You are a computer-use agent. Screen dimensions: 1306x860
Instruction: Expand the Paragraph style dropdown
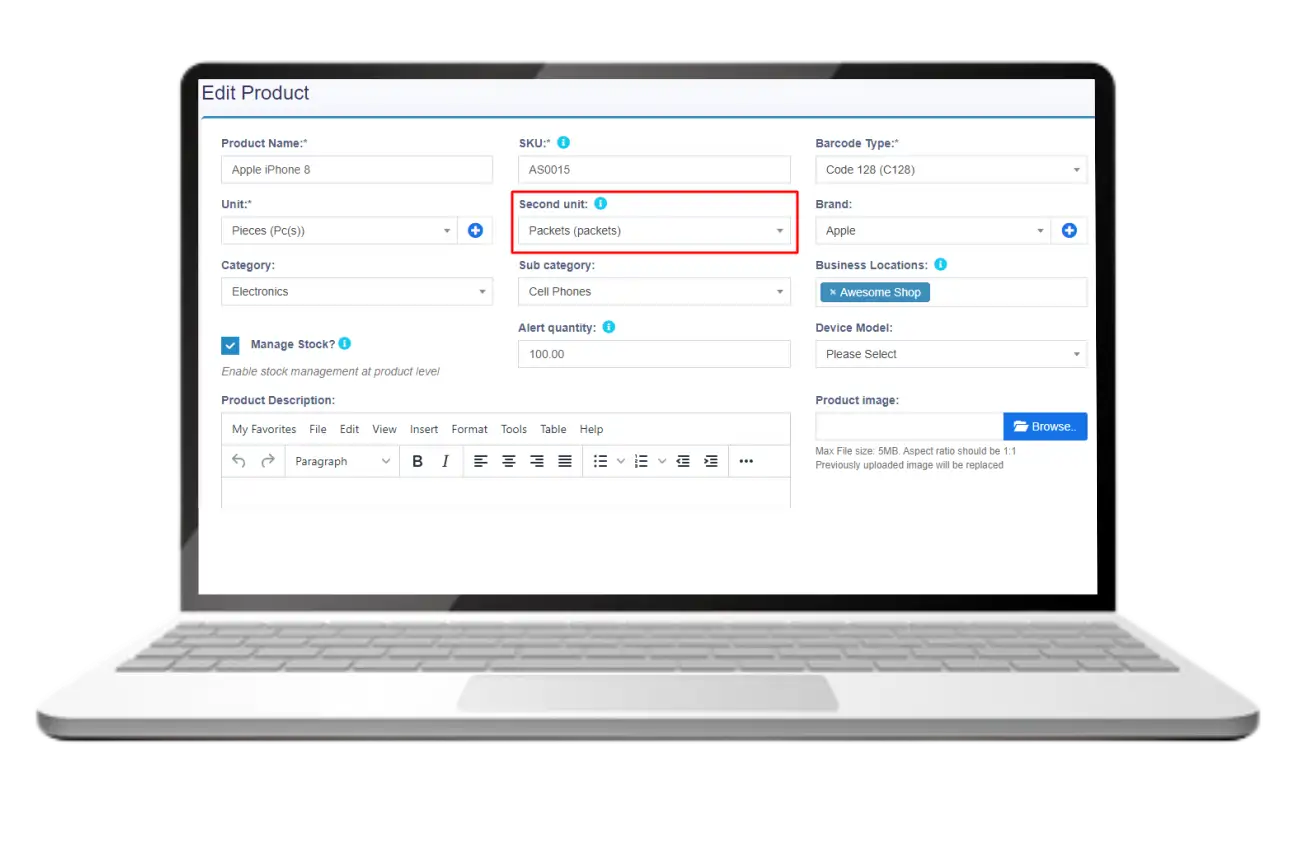pyautogui.click(x=342, y=461)
